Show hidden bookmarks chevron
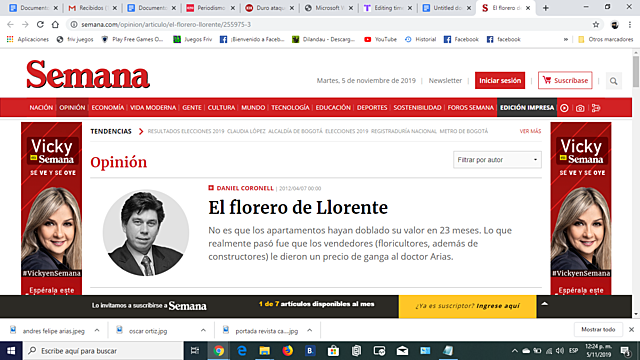Viewport: 640px width, 360px height. [566, 40]
